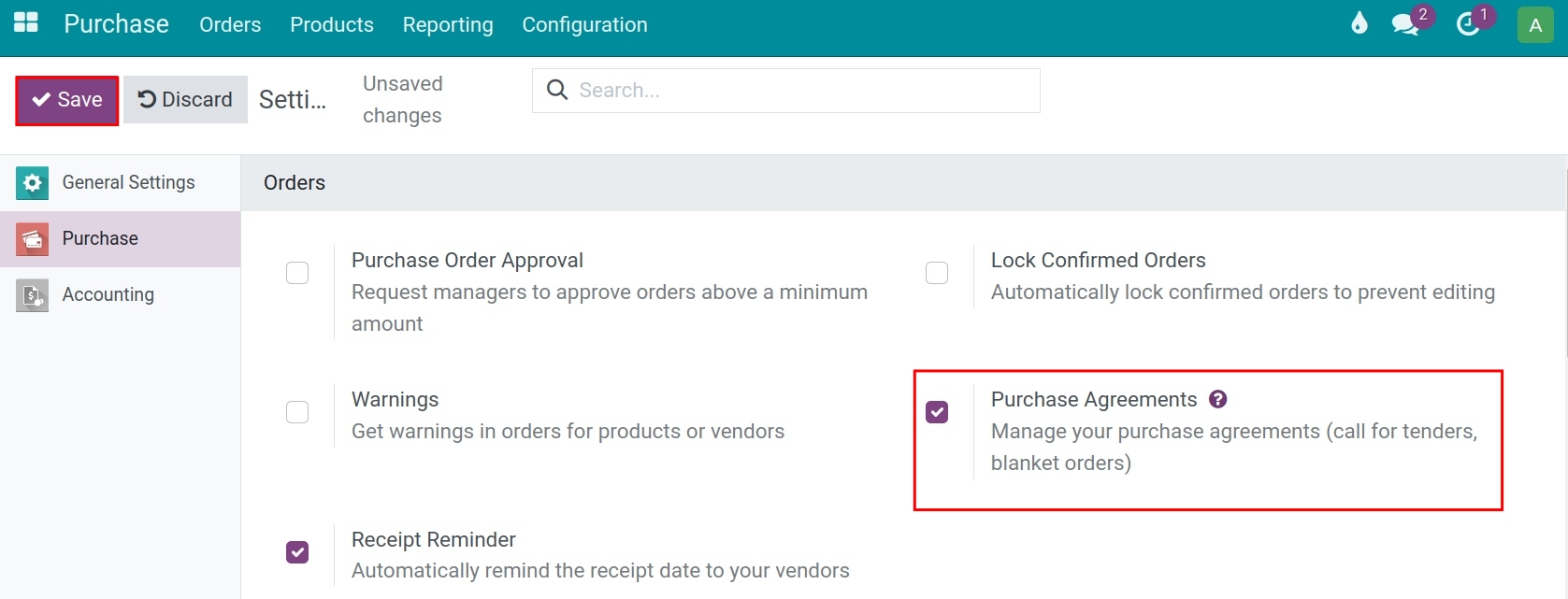The width and height of the screenshot is (1568, 599).
Task: Open the Products menu
Action: (x=332, y=24)
